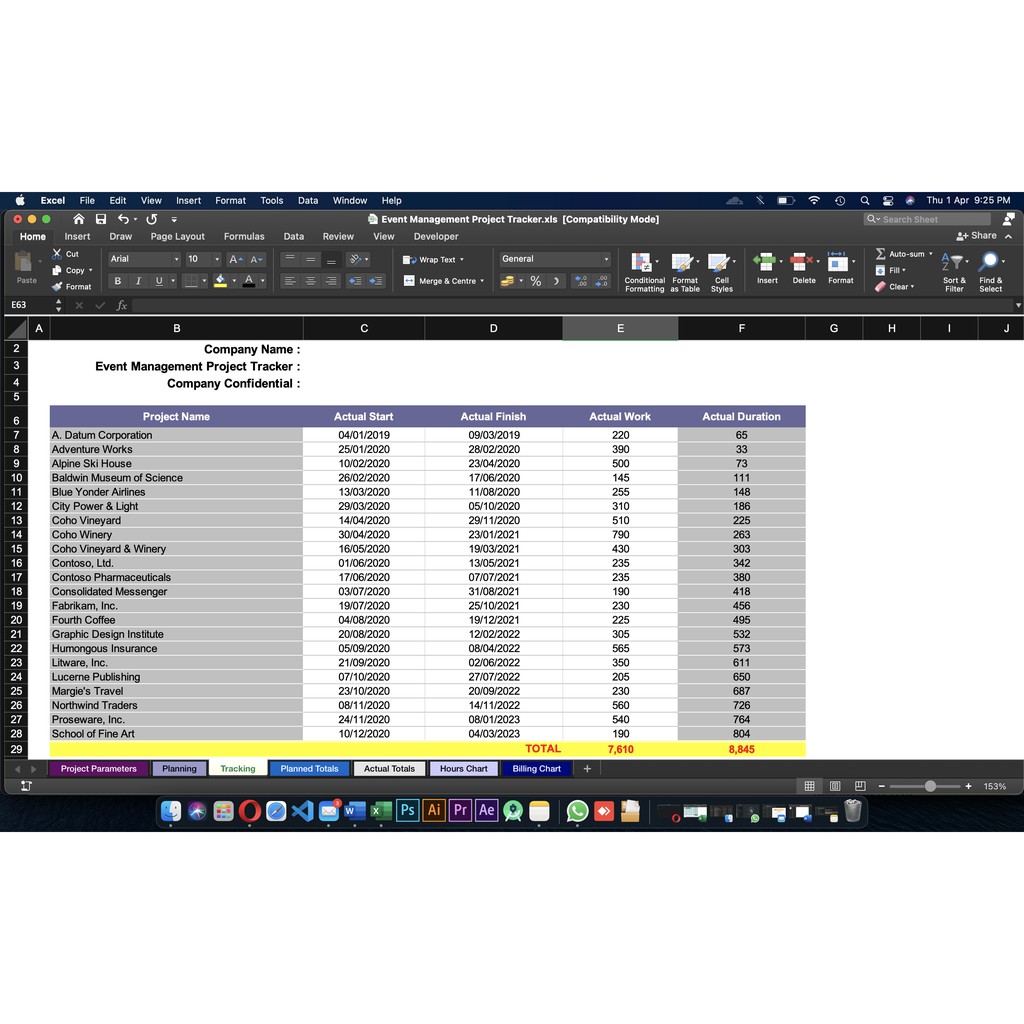
Task: Click the Wrap Text button
Action: [x=433, y=259]
